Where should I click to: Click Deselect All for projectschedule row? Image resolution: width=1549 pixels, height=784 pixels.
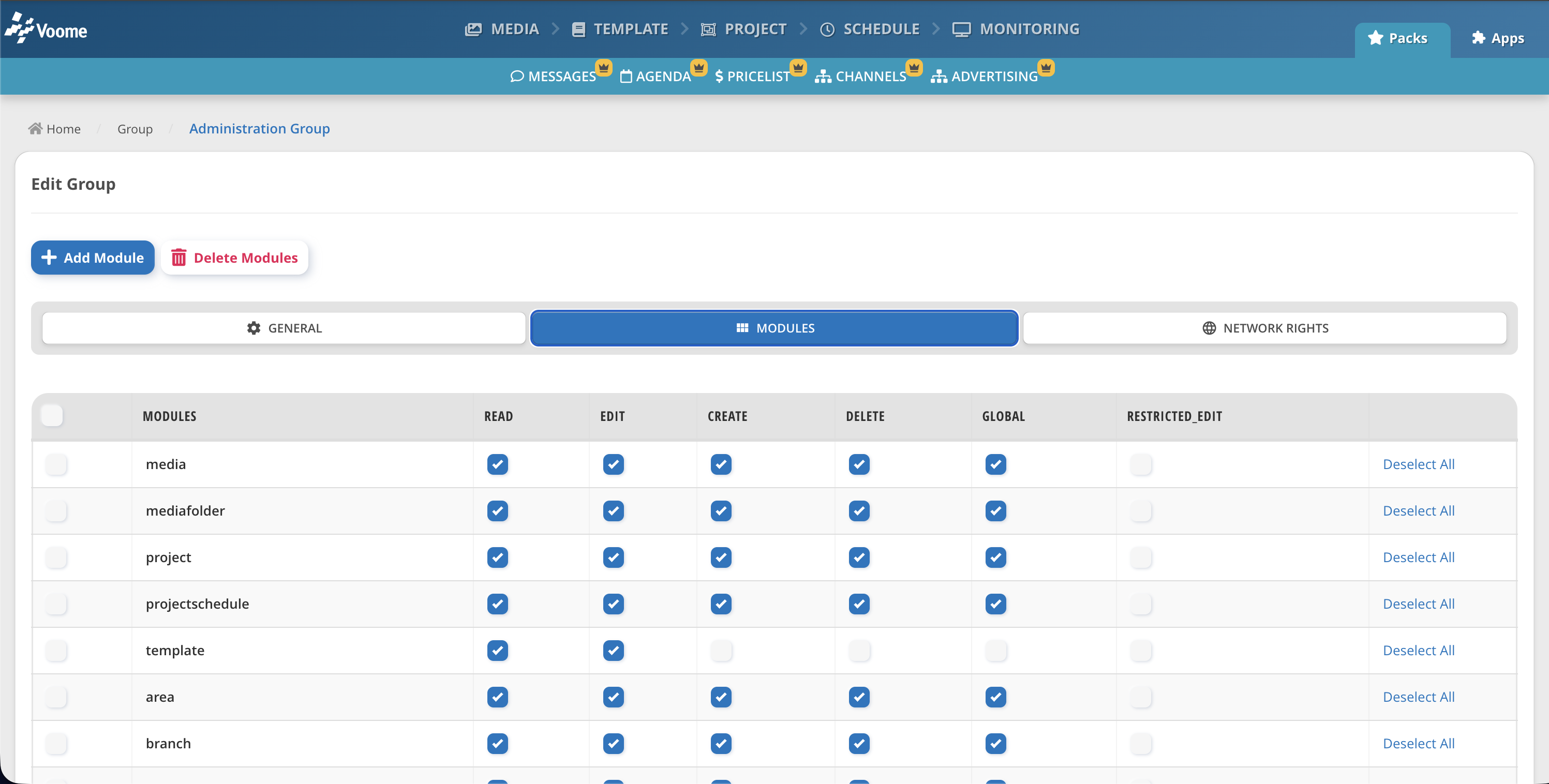coord(1419,604)
